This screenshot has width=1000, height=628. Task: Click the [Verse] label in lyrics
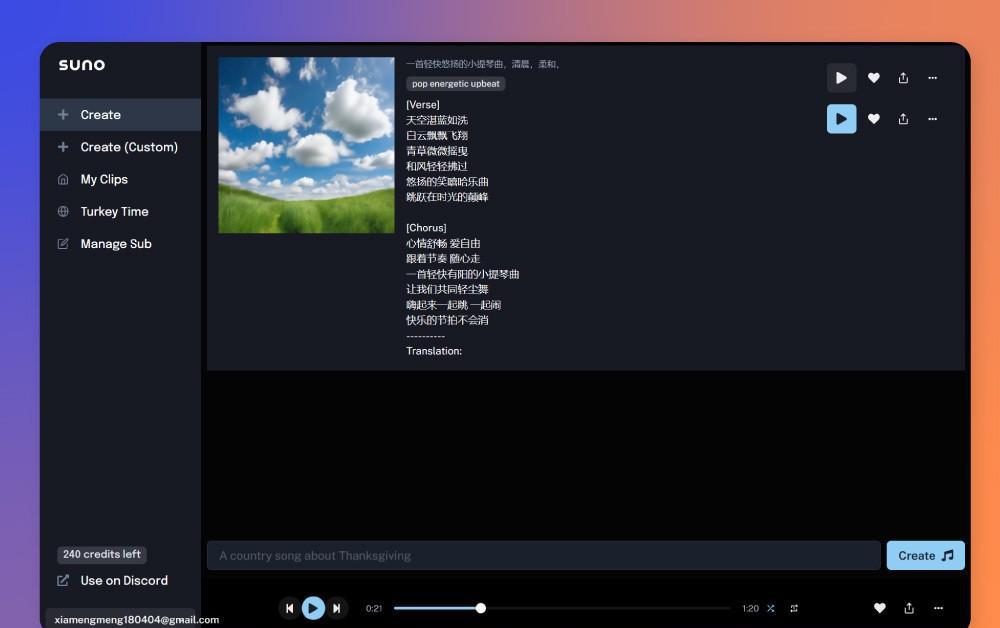tap(423, 105)
